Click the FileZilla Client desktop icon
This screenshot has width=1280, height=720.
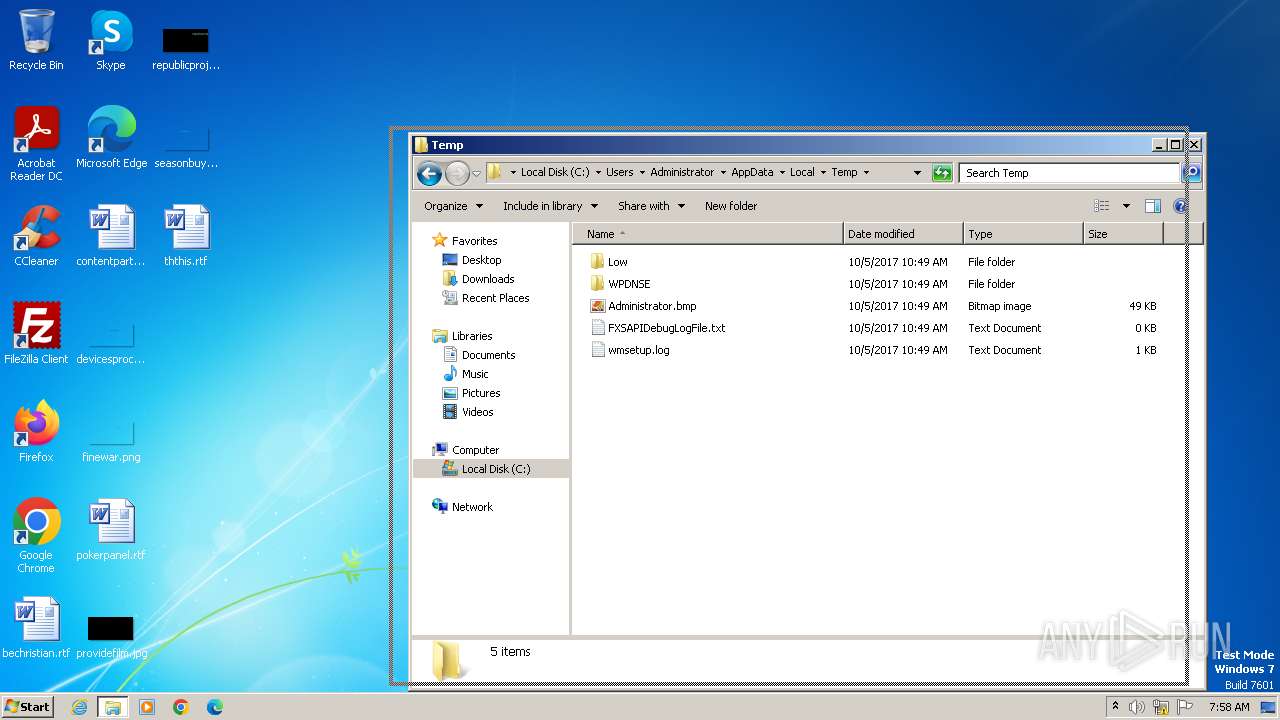tap(36, 334)
